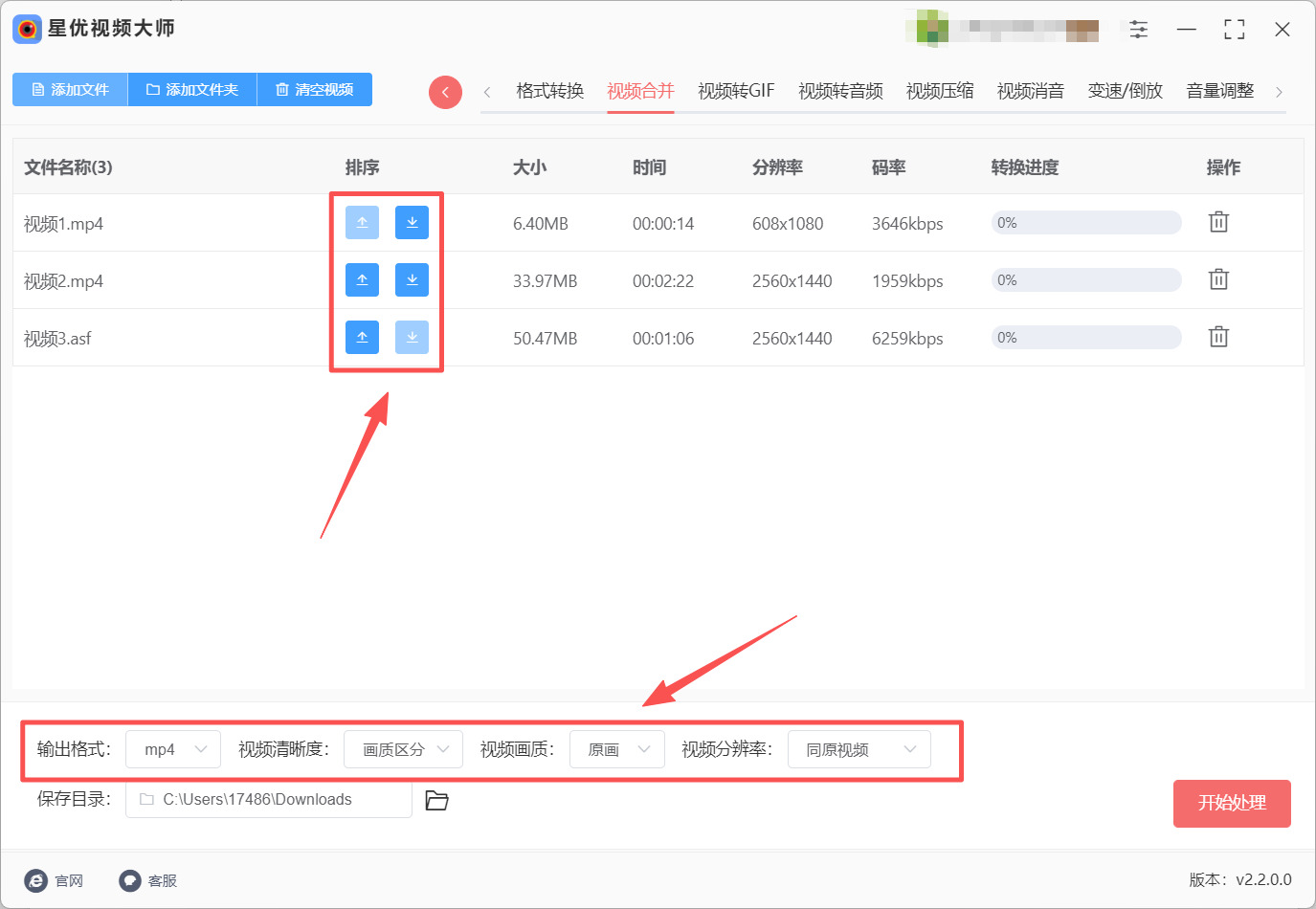The image size is (1316, 909).
Task: Open 客服 customer service chat
Action: tap(148, 880)
